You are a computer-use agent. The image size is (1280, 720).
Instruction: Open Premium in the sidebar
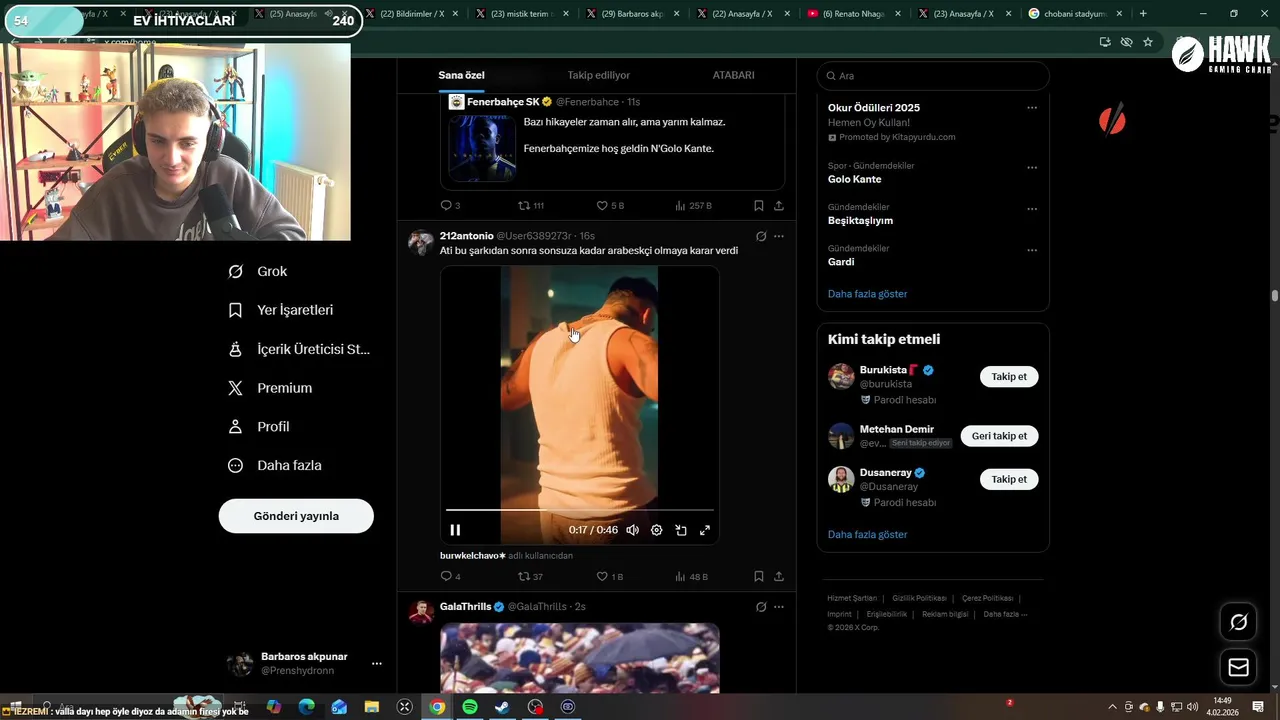(271, 388)
